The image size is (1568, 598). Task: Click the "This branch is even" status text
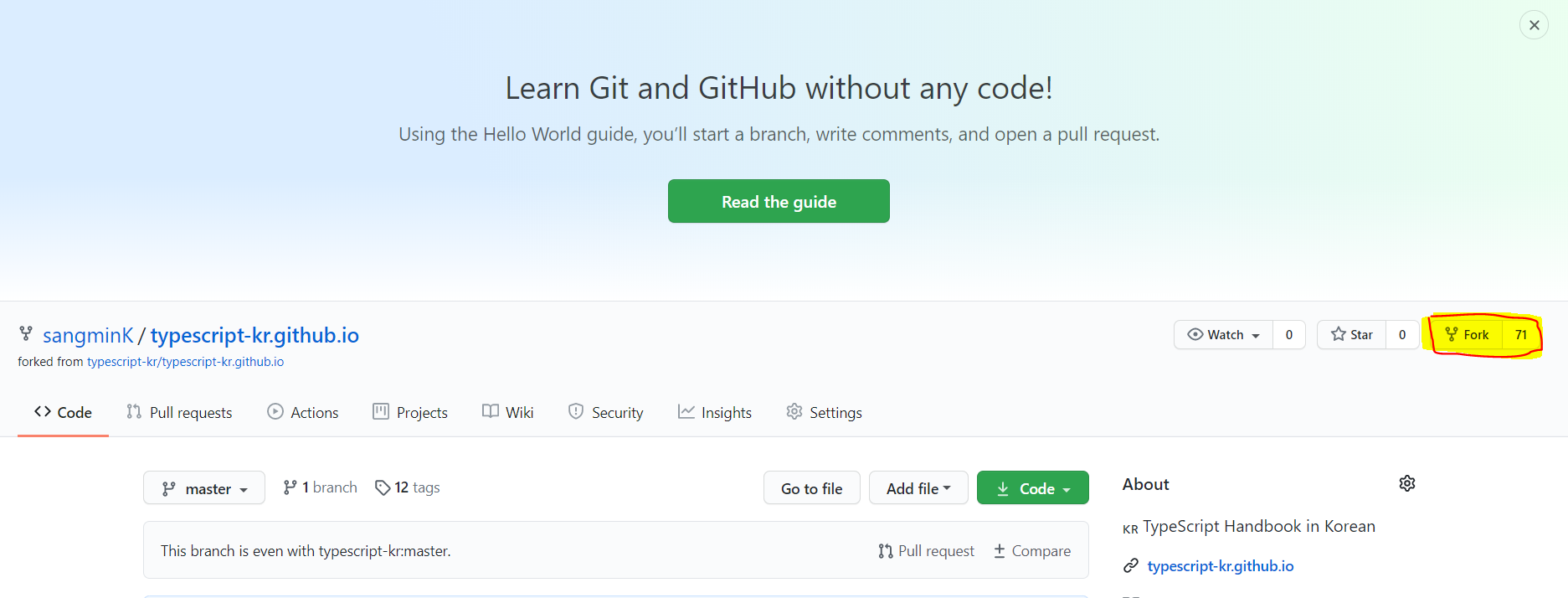[x=306, y=551]
